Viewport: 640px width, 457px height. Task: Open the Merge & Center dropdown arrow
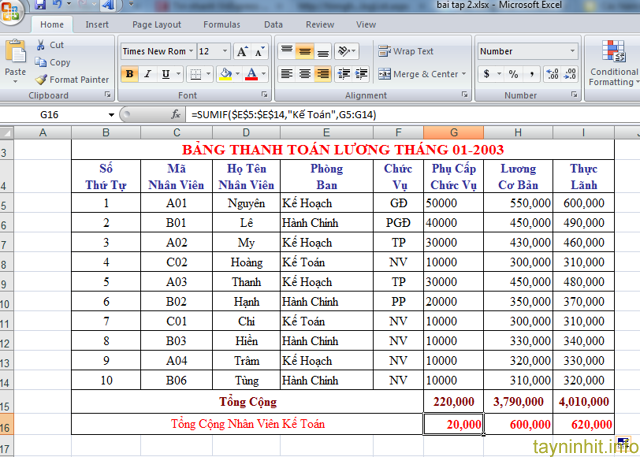tap(465, 74)
